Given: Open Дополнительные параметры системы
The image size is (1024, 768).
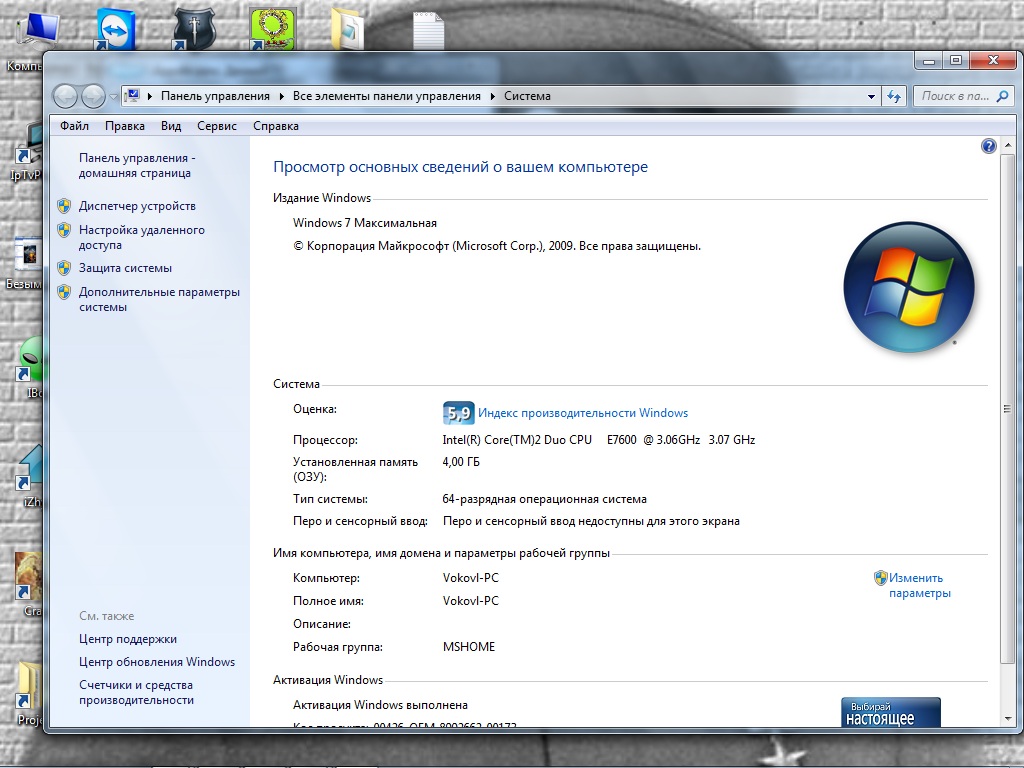Looking at the screenshot, I should click(x=159, y=299).
